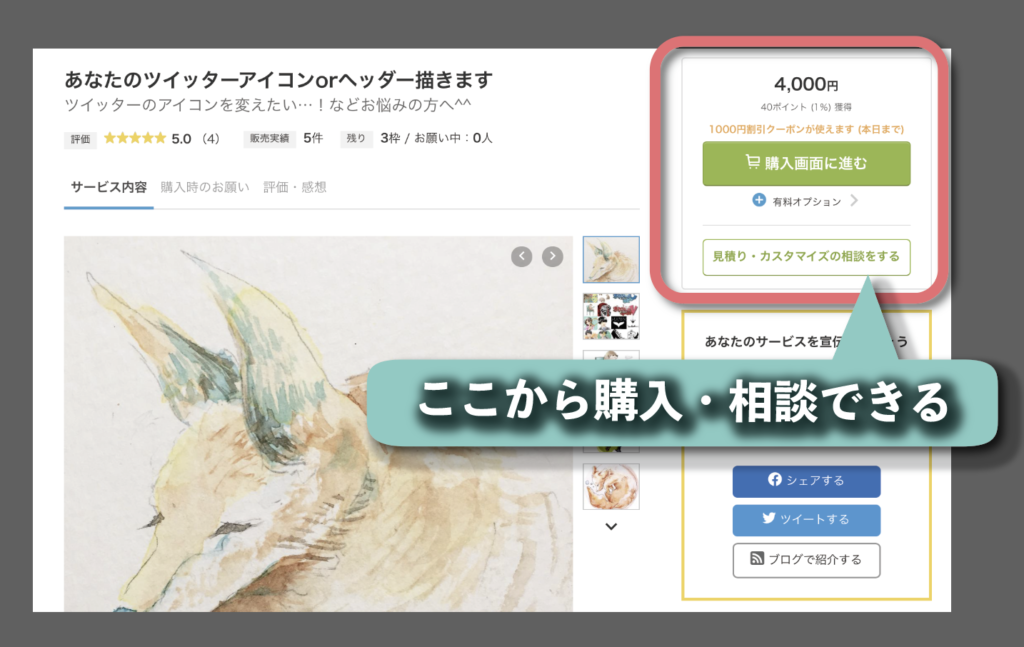Click the RSS icon in ブログで紹介する
The width and height of the screenshot is (1024, 647).
click(757, 558)
